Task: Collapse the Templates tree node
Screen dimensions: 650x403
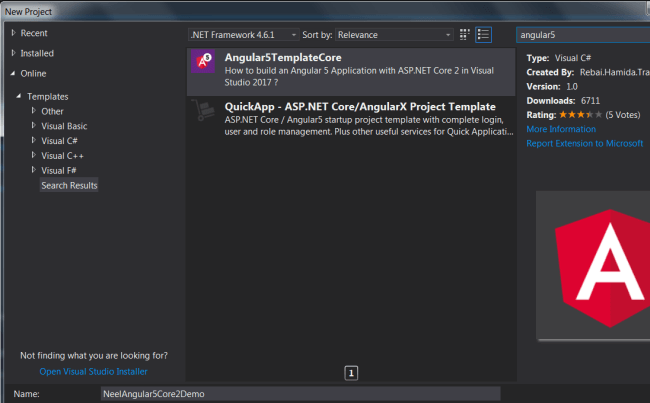Action: (x=19, y=96)
